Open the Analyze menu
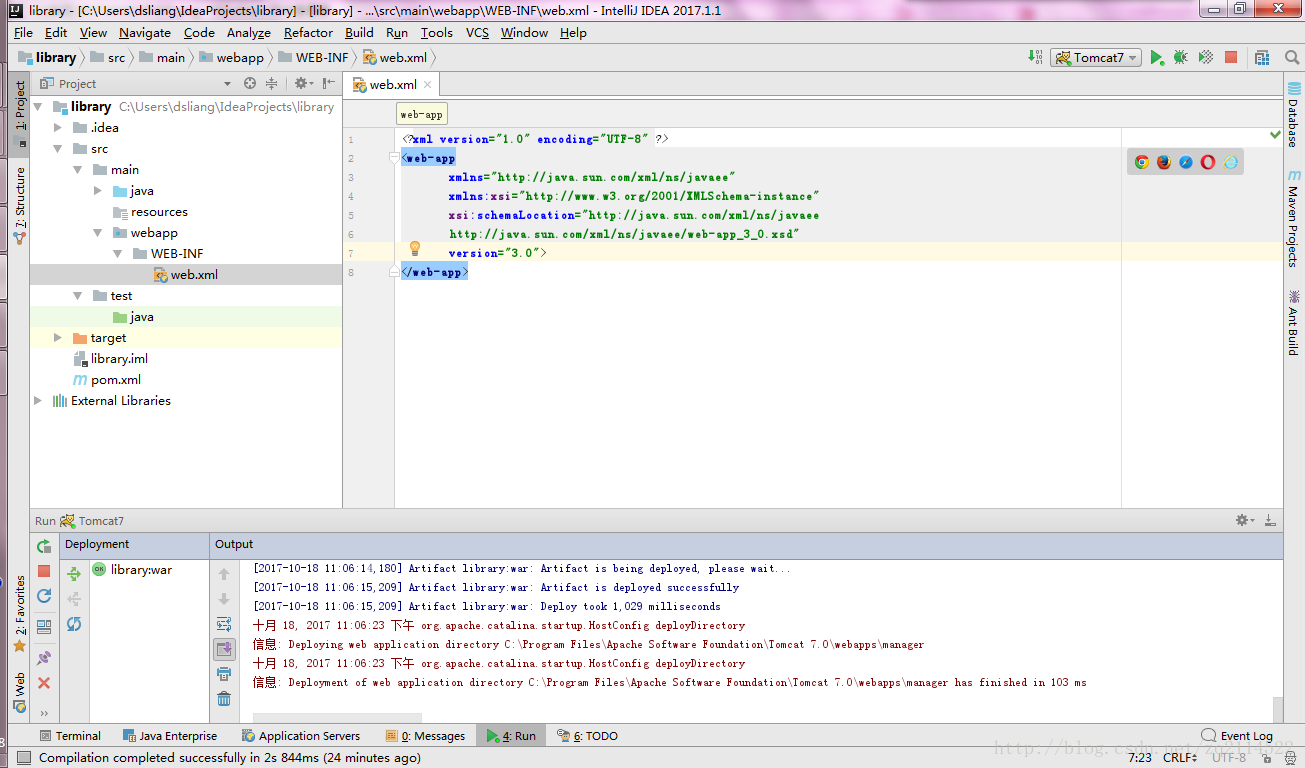 [249, 33]
